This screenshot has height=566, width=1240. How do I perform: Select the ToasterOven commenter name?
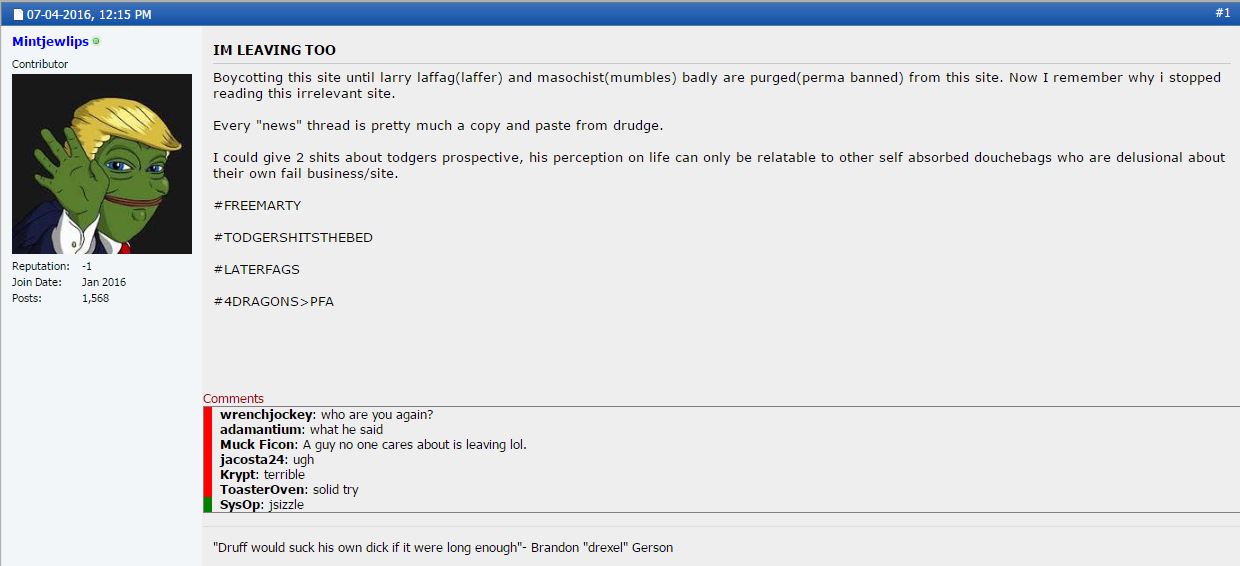coord(261,490)
